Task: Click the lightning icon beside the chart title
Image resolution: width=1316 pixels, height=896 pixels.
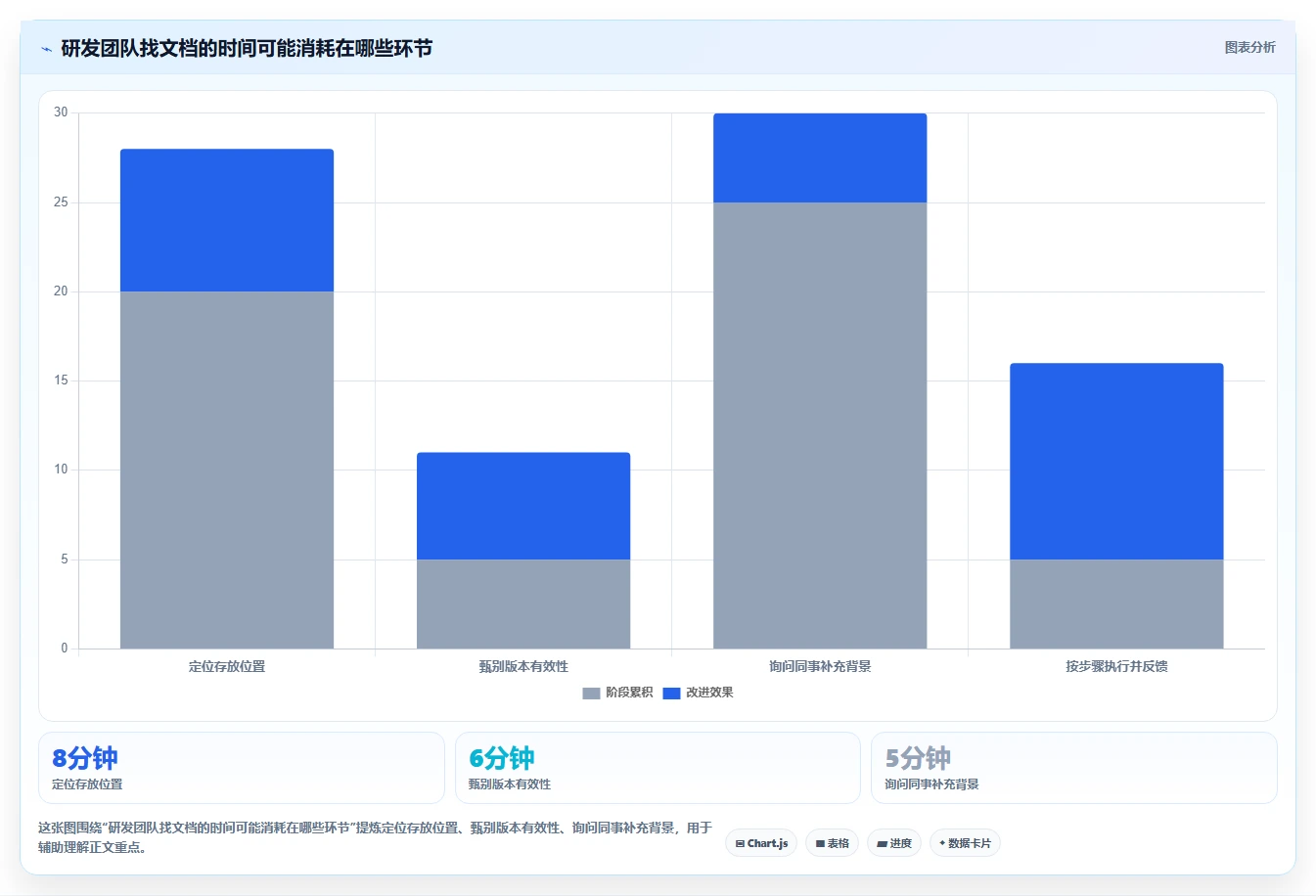Action: point(46,49)
